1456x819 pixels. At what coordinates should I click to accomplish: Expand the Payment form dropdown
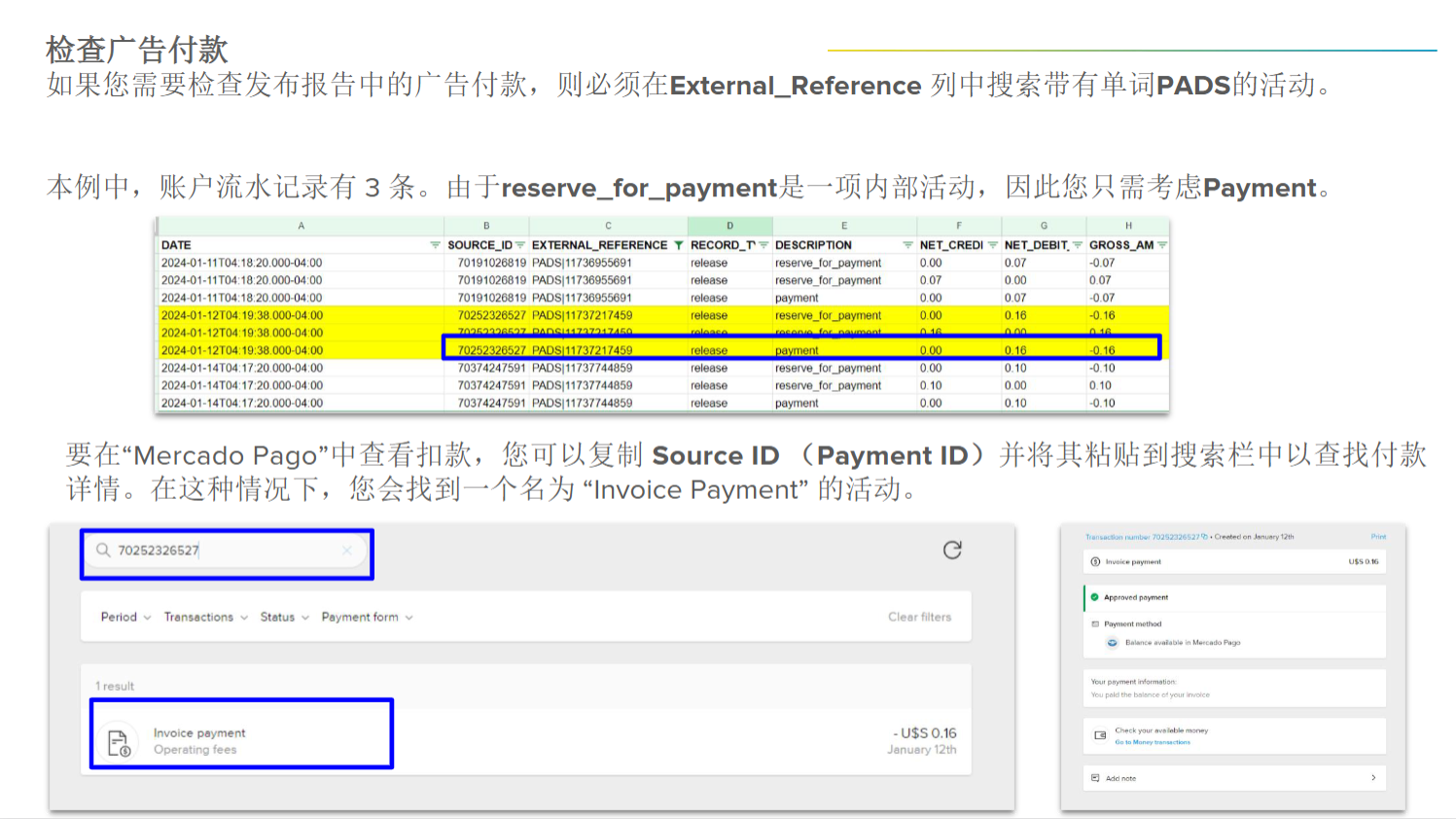click(x=367, y=617)
